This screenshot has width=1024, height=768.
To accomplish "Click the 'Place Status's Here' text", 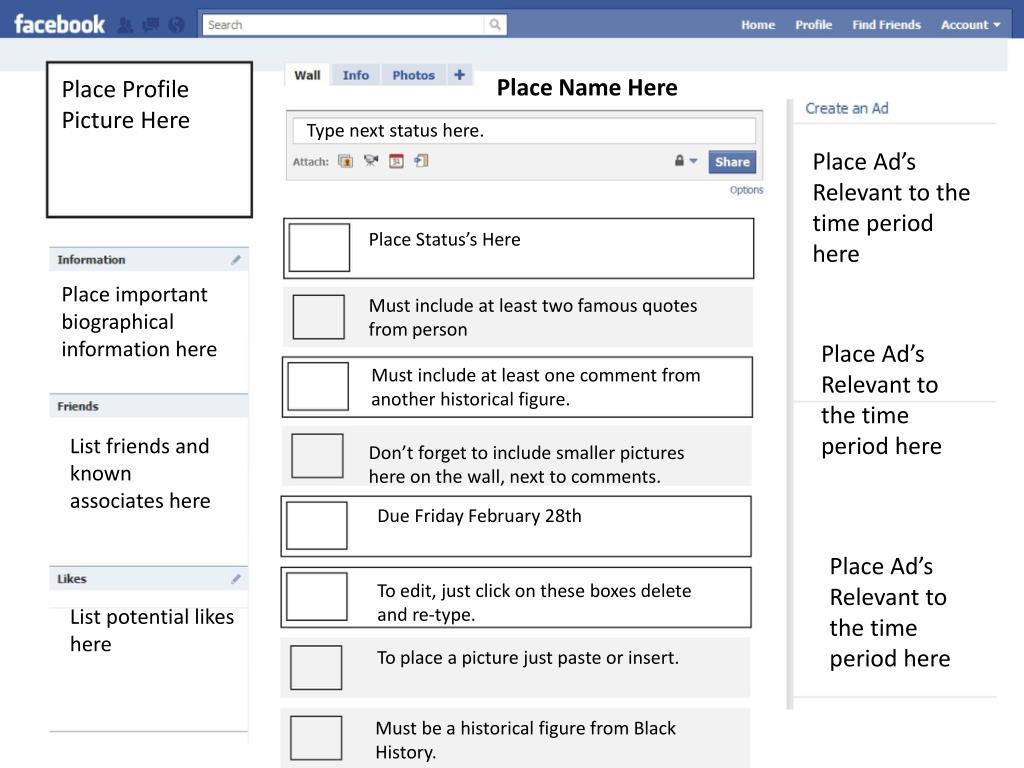I will (x=445, y=240).
